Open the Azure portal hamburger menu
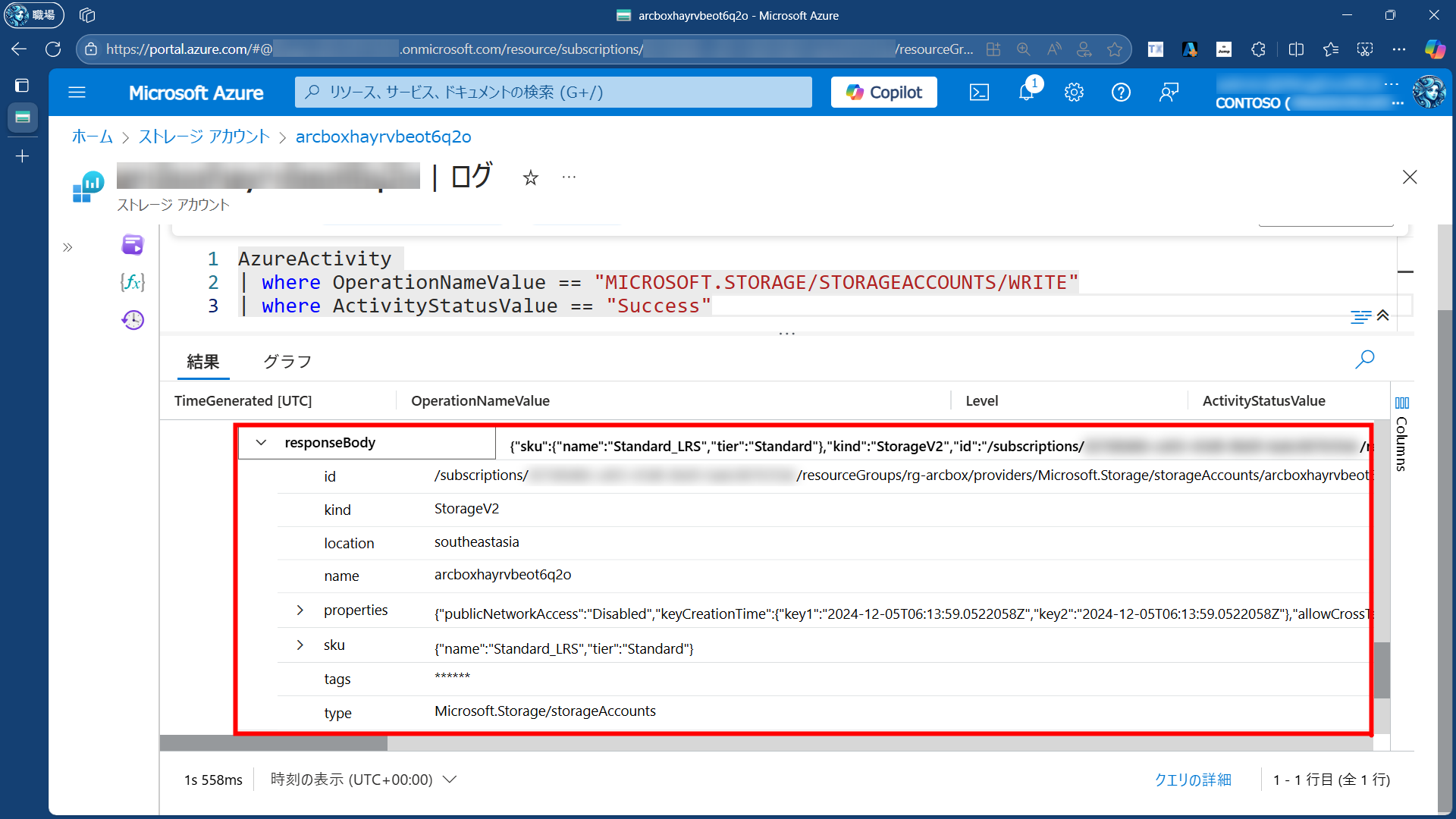This screenshot has width=1456, height=819. pyautogui.click(x=77, y=93)
